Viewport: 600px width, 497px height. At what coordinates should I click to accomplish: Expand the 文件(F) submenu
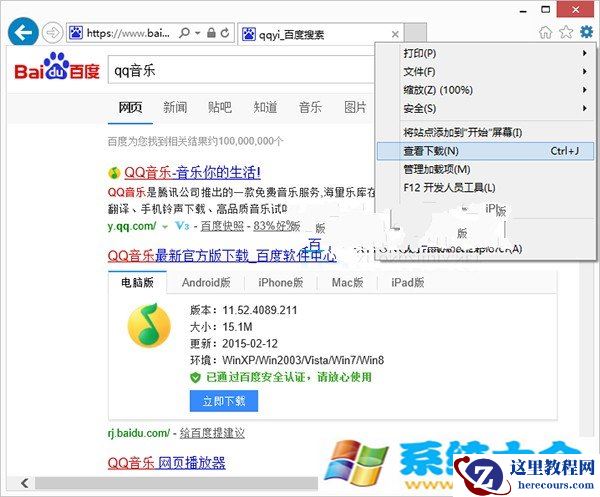[x=486, y=72]
